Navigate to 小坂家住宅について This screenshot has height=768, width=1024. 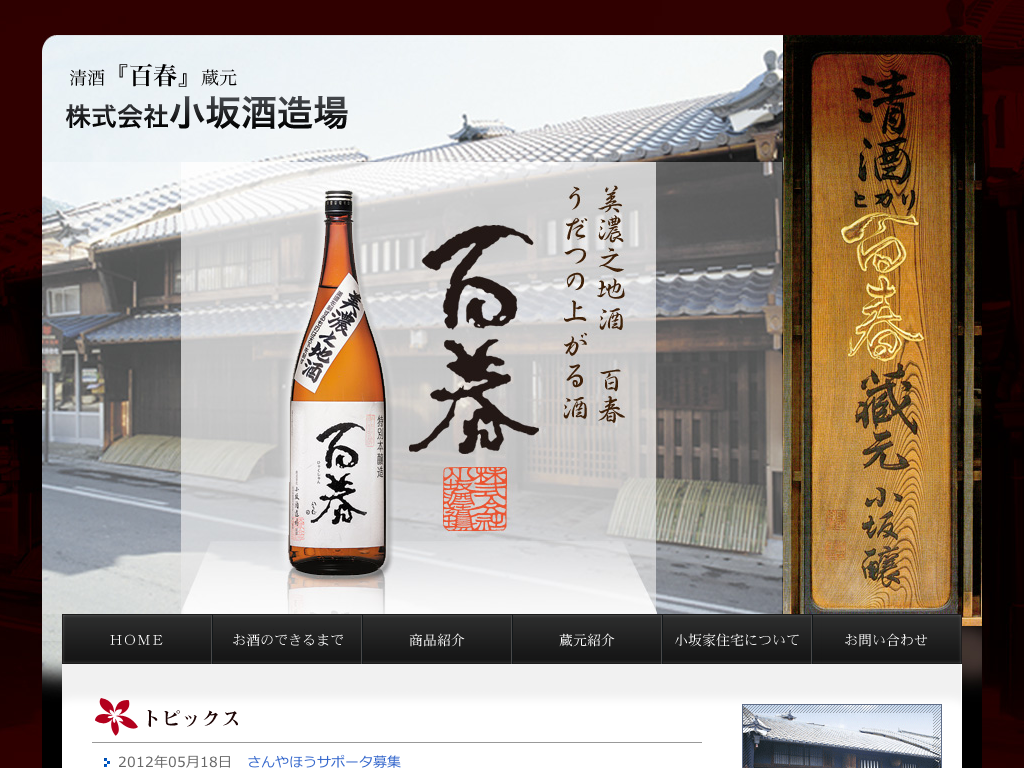tap(737, 640)
